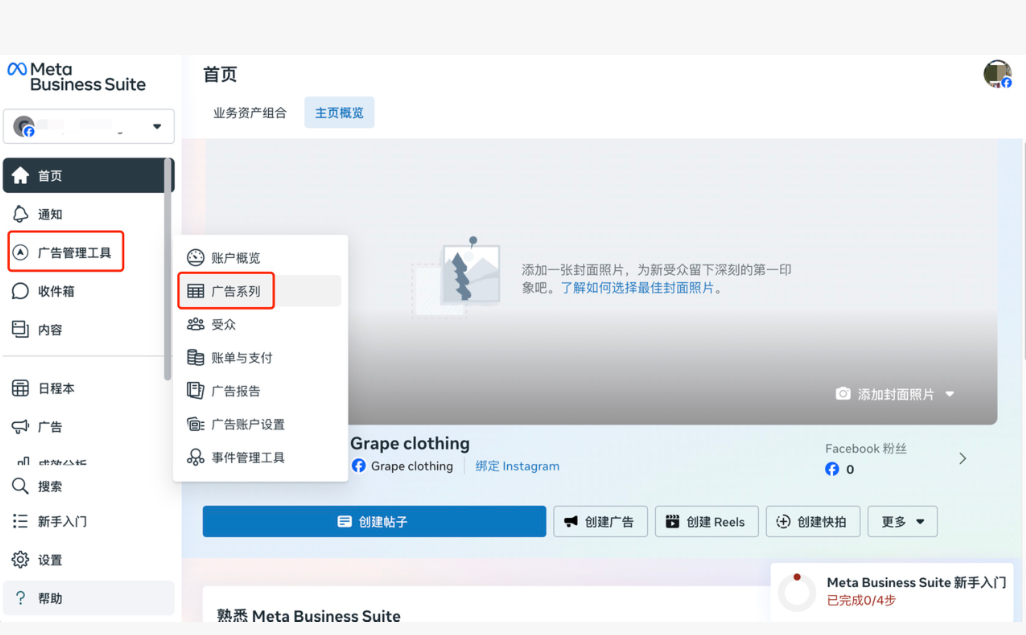Viewport: 1026px width, 635px height.
Task: Click the megaphone icon for 广告
Action: coord(20,427)
